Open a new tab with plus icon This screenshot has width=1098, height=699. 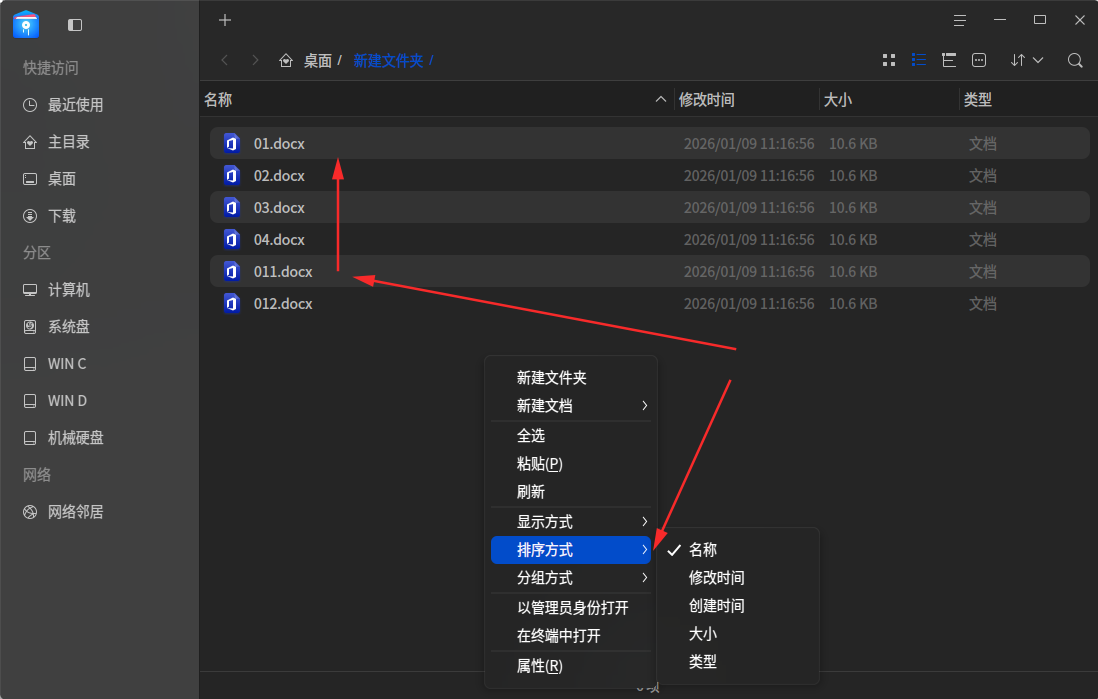pos(225,20)
